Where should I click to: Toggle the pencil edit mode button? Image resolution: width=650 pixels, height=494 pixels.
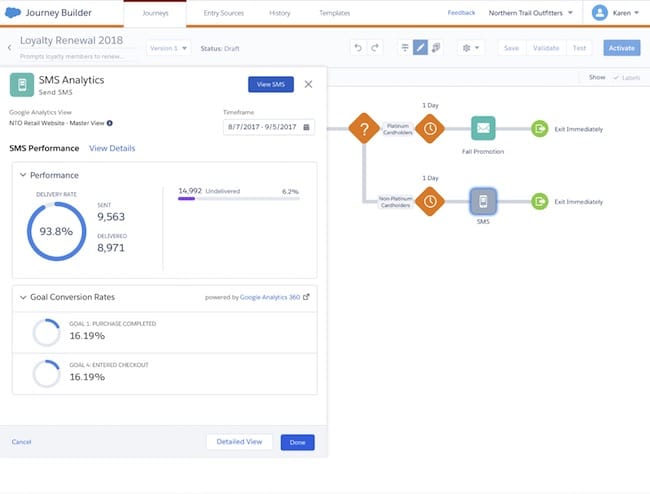point(421,48)
